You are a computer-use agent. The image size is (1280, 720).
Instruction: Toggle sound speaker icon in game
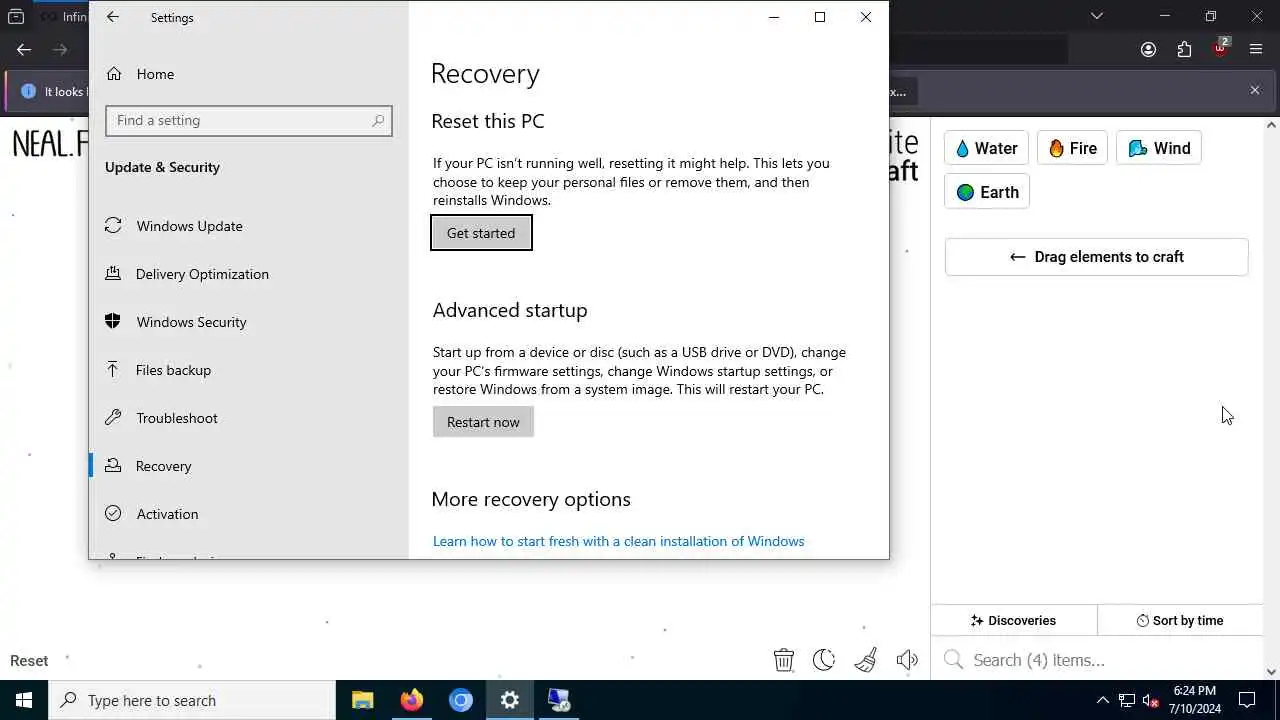click(907, 660)
